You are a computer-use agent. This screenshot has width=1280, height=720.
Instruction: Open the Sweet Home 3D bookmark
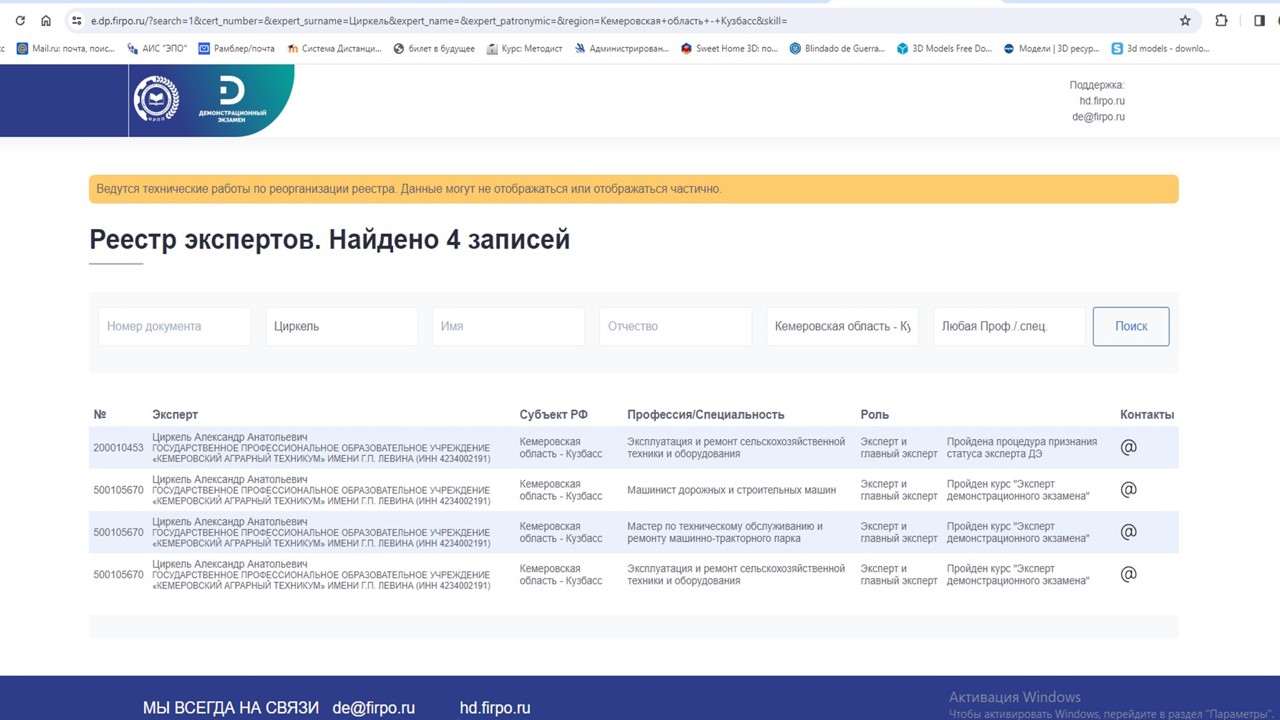click(x=729, y=48)
